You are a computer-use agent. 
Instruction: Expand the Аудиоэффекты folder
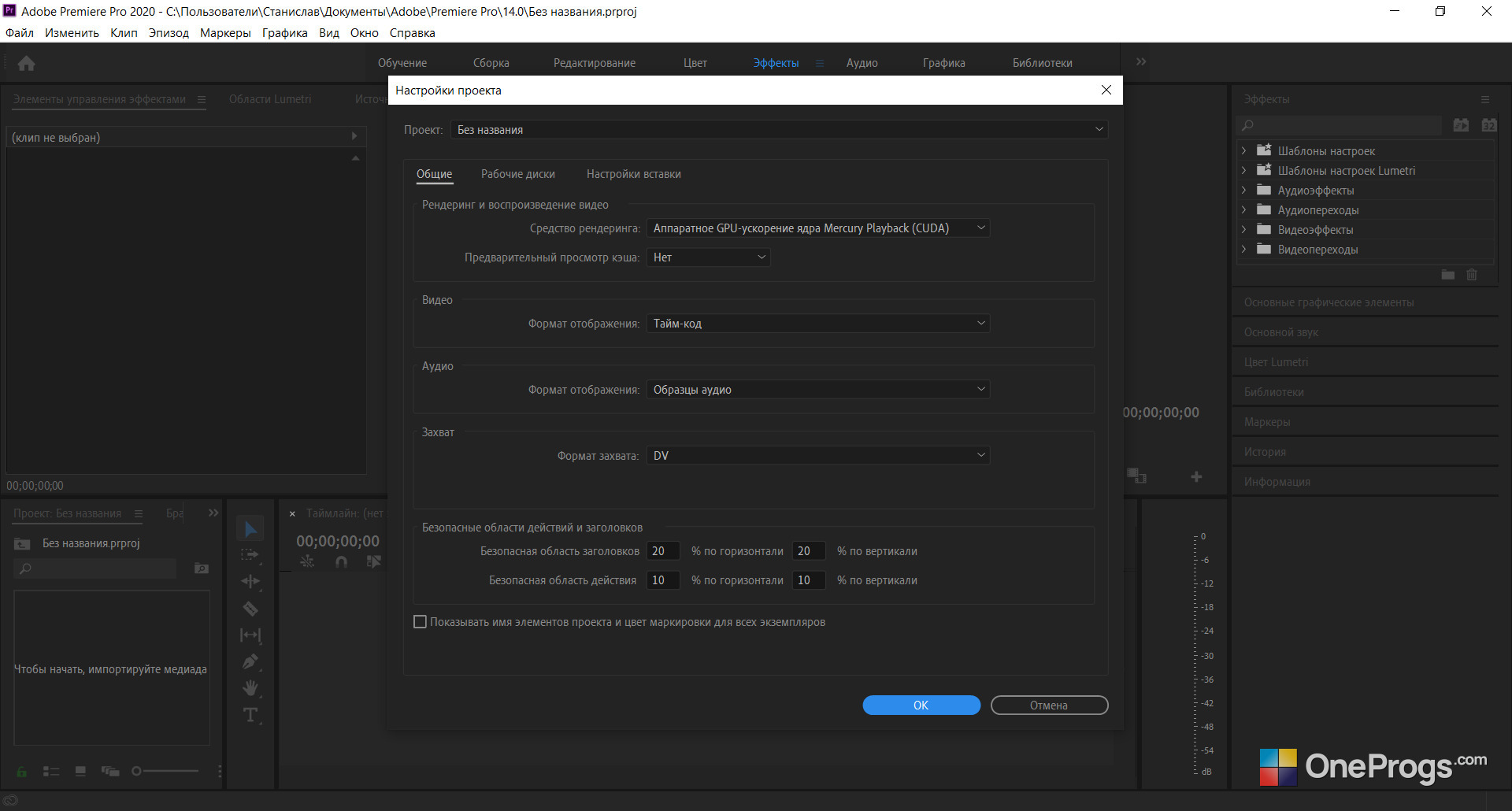pos(1244,191)
